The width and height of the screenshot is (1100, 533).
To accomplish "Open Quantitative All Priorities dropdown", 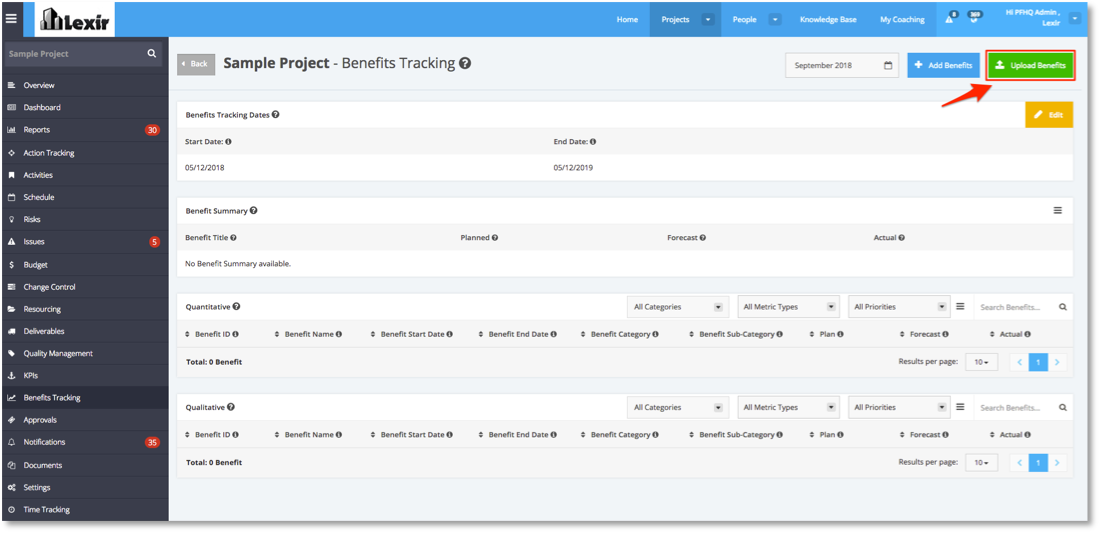I will 899,307.
